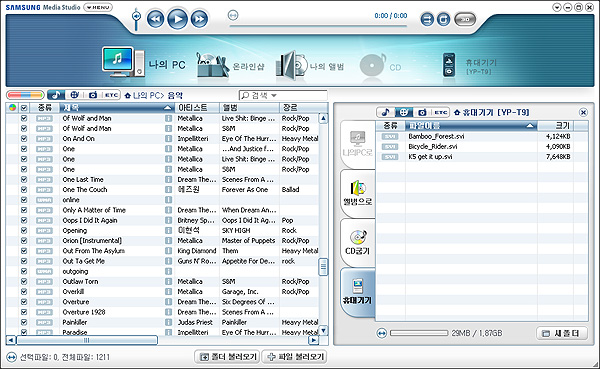The image size is (600, 369).
Task: Uncheck the Outlaw Torn checkbox
Action: pos(24,281)
